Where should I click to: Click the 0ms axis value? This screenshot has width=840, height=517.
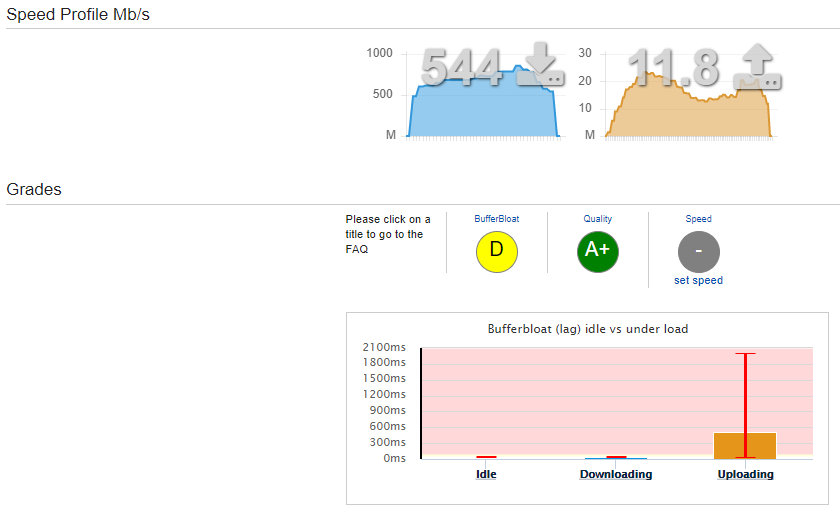pyautogui.click(x=394, y=458)
